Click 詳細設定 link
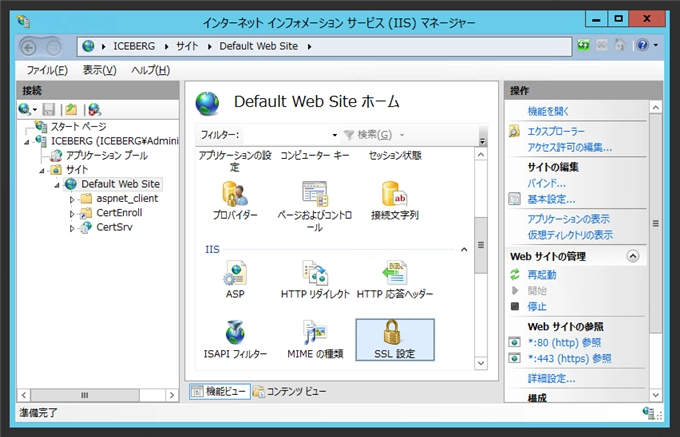Viewport: 680px width, 437px height. [551, 378]
